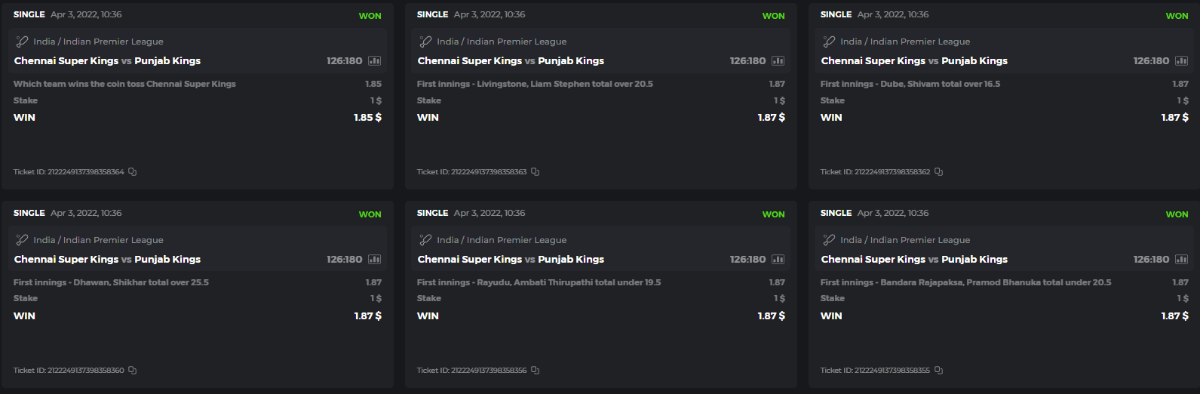Copy ticket ID of the Dhawan bet
This screenshot has width=1200, height=394.
132,370
